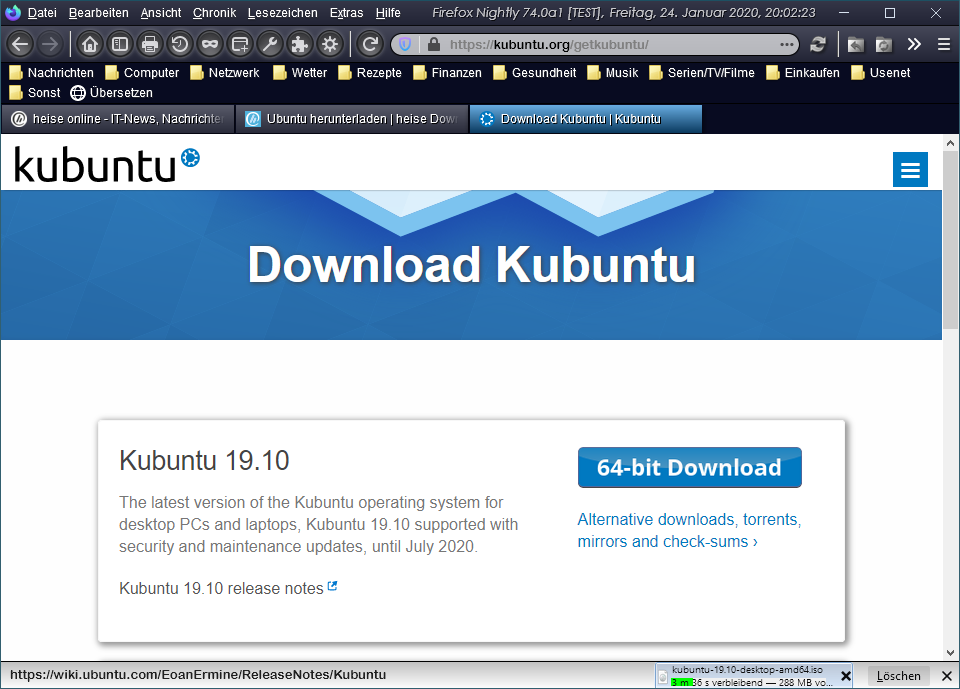
Task: Expand Usenet bookmarks folder
Action: pyautogui.click(x=880, y=73)
